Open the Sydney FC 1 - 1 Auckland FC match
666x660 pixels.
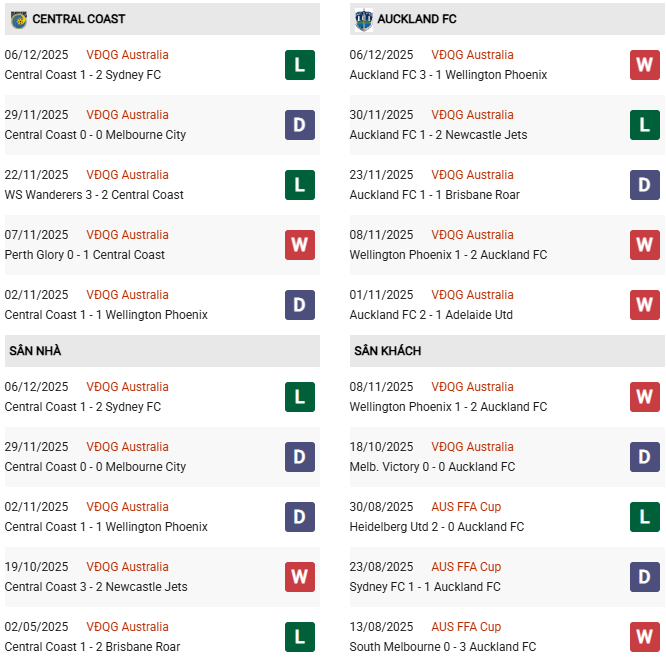pyautogui.click(x=425, y=587)
